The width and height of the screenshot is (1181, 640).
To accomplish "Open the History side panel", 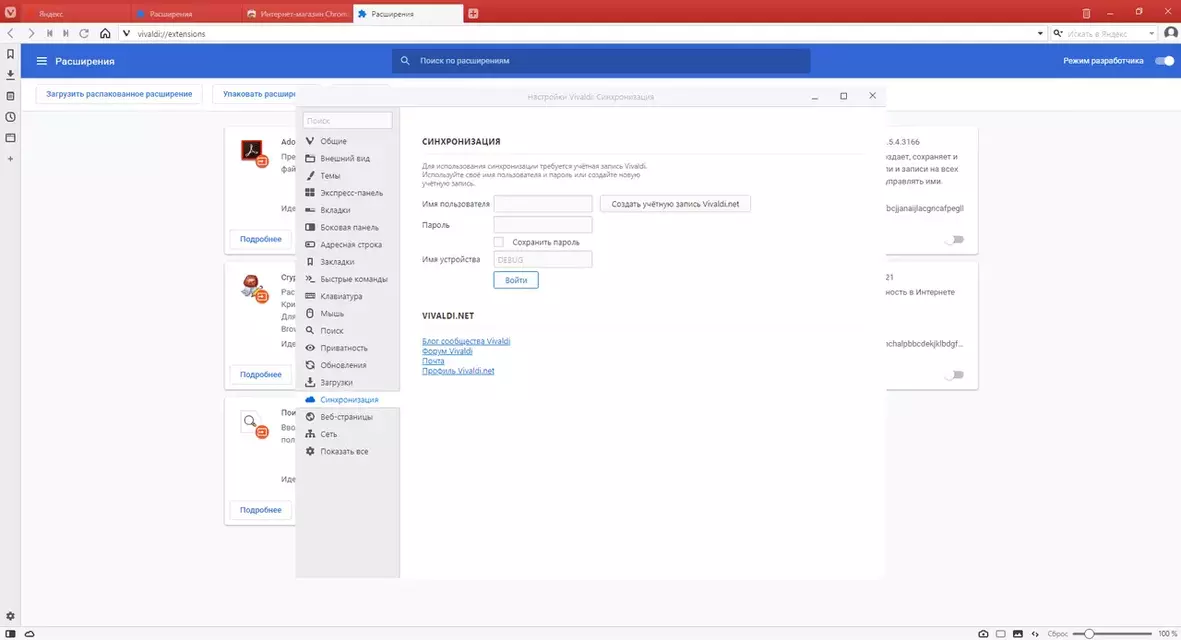I will click(x=11, y=117).
